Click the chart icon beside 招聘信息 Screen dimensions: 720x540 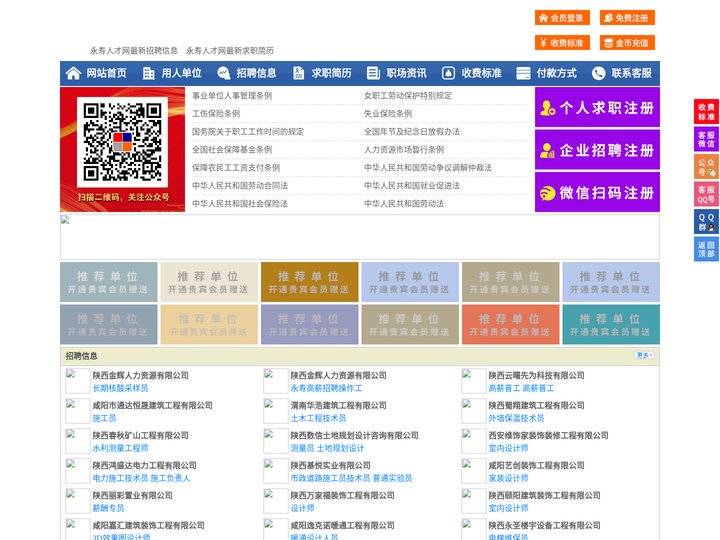click(x=224, y=73)
